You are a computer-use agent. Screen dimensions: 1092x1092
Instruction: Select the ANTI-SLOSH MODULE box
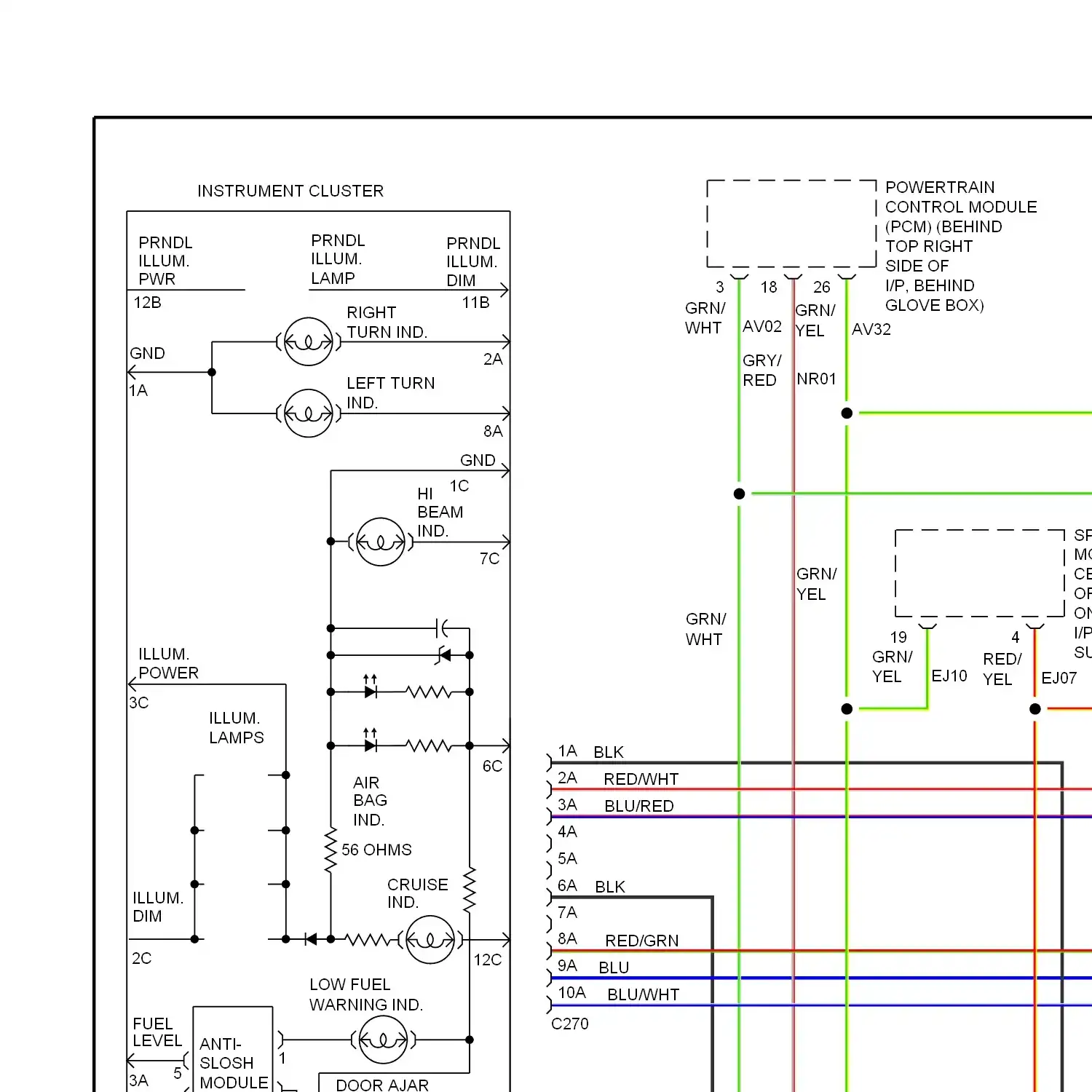click(x=233, y=1049)
